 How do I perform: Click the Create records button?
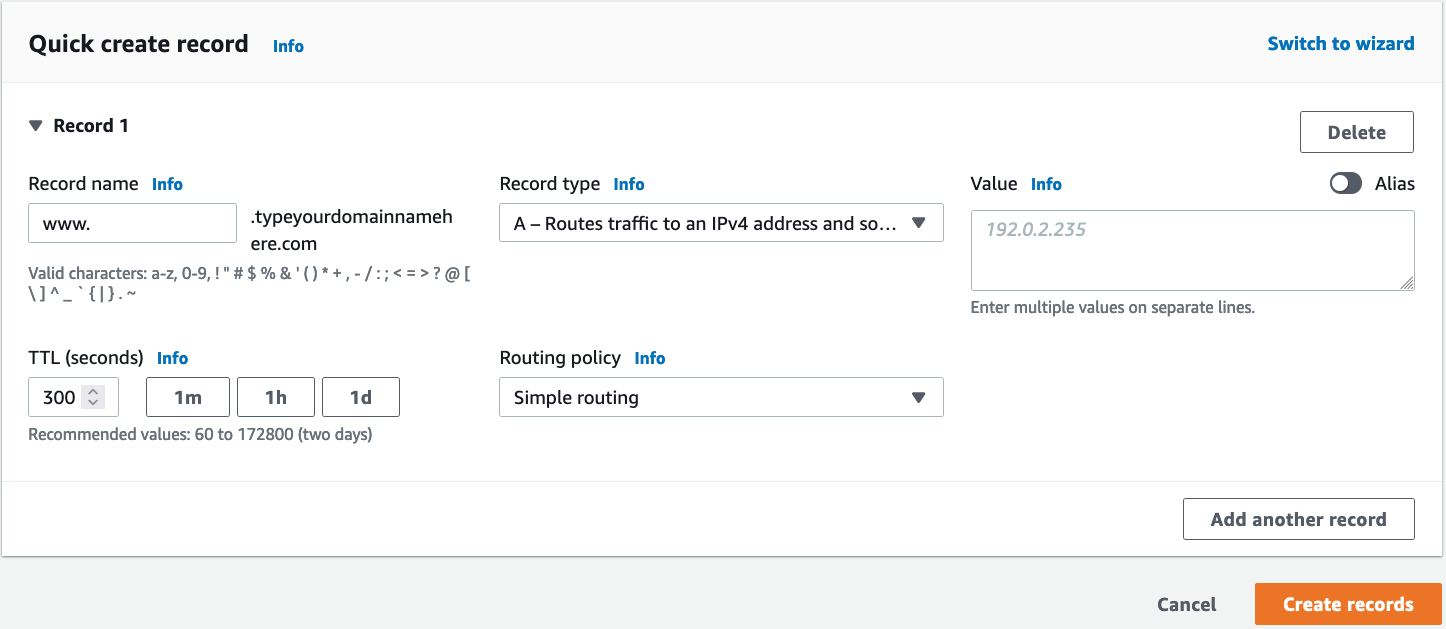[x=1347, y=604]
